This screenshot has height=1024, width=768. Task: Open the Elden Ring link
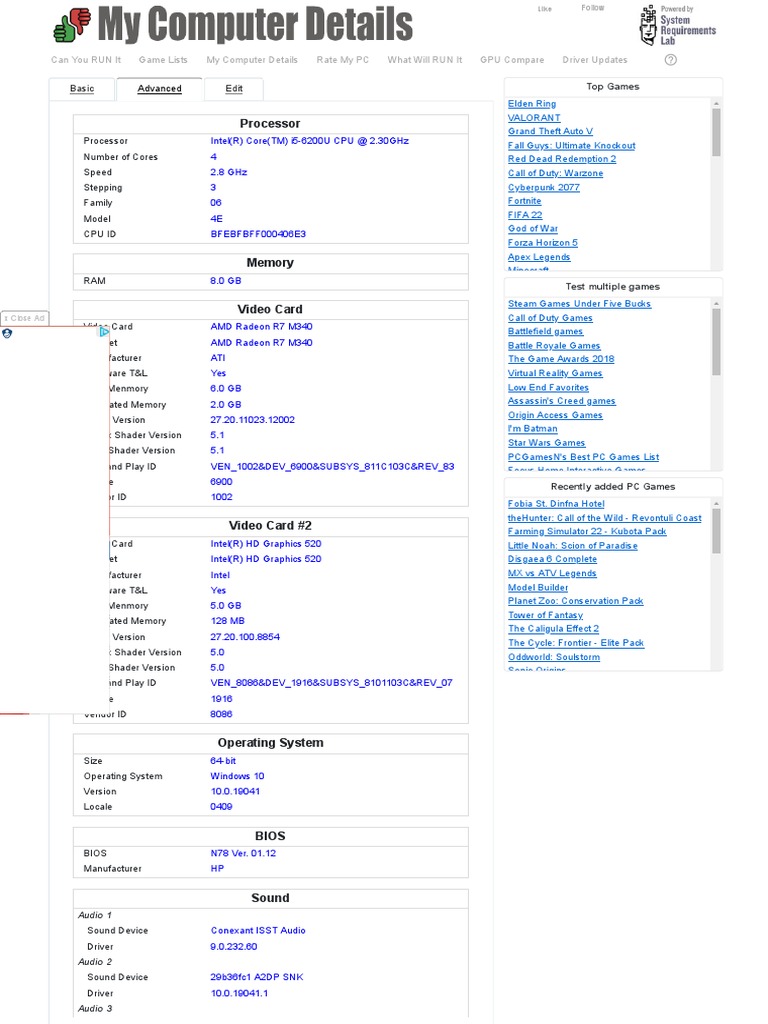click(532, 104)
